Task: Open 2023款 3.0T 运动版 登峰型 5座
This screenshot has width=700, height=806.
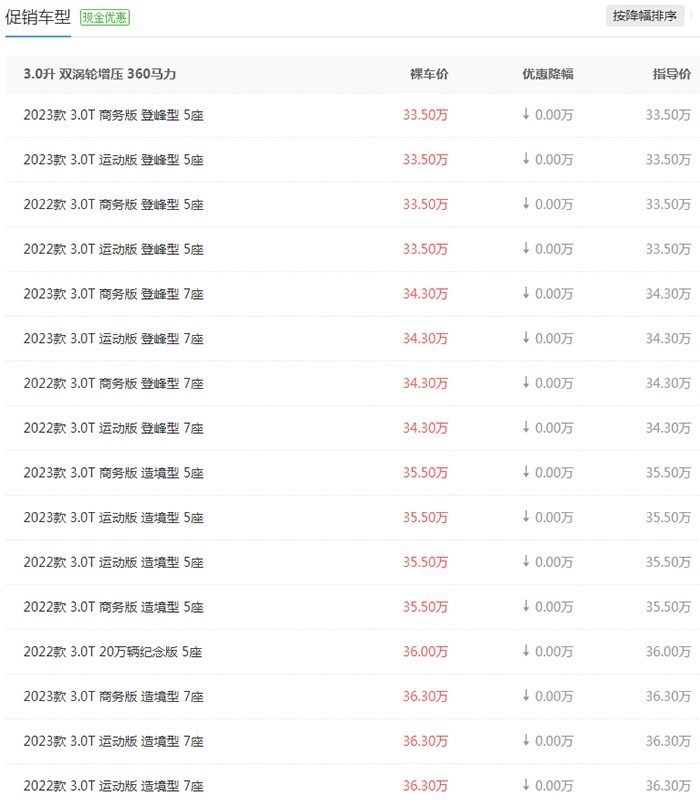Action: coord(114,159)
